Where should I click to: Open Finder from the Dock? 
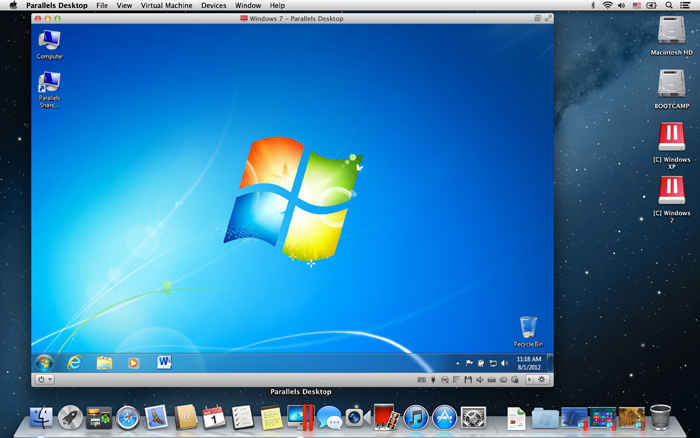41,418
